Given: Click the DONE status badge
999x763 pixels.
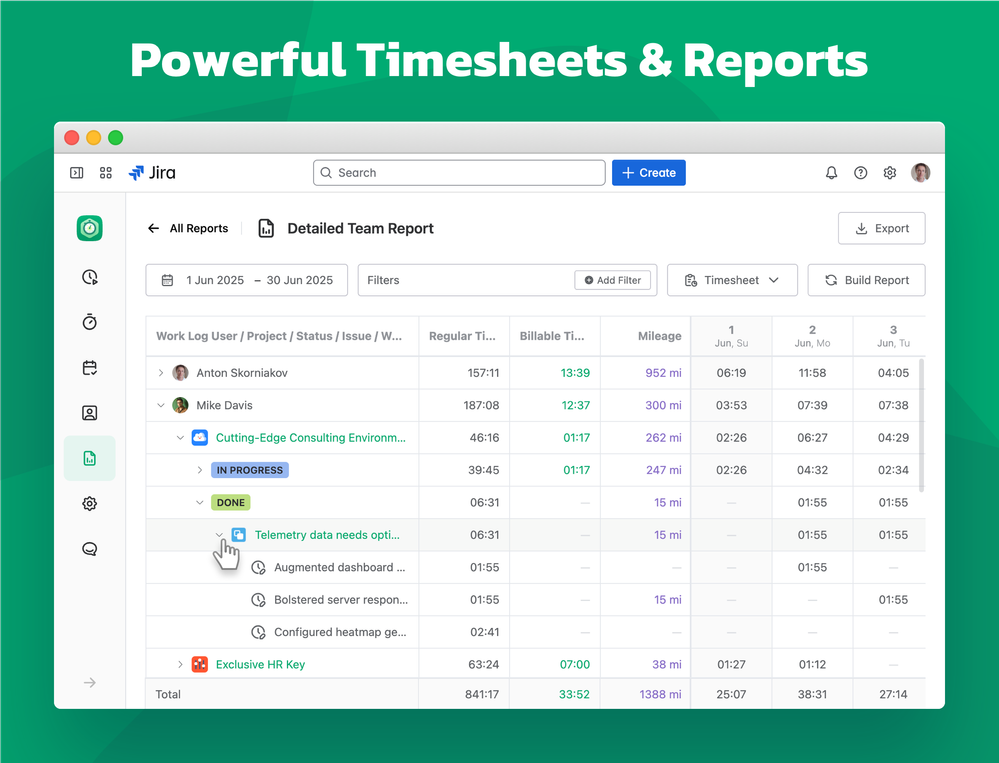Looking at the screenshot, I should 231,503.
